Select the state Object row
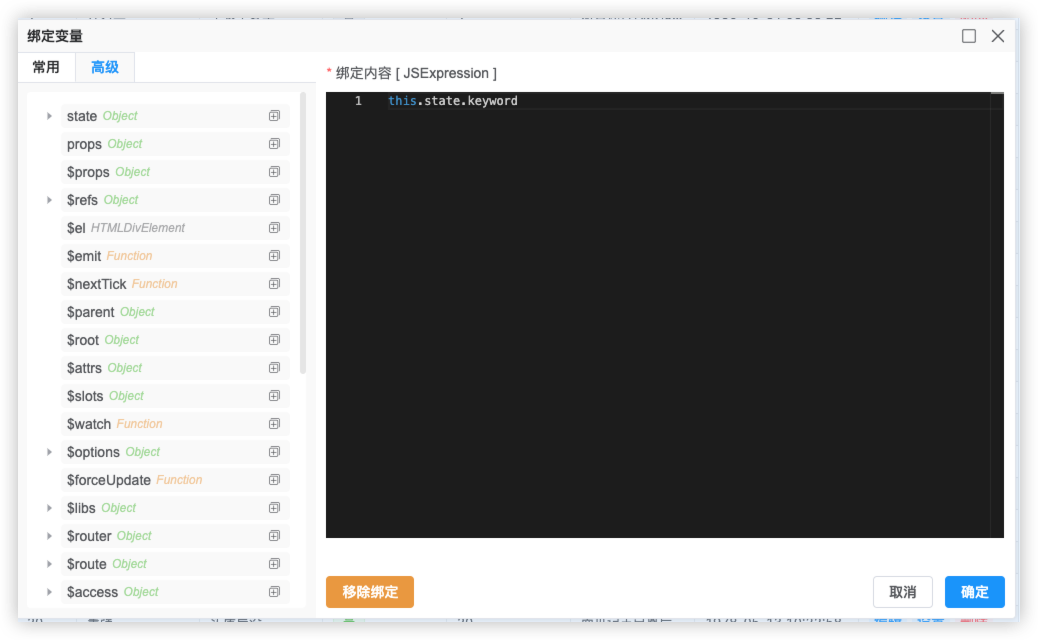The height and width of the screenshot is (640, 1038). pos(175,116)
